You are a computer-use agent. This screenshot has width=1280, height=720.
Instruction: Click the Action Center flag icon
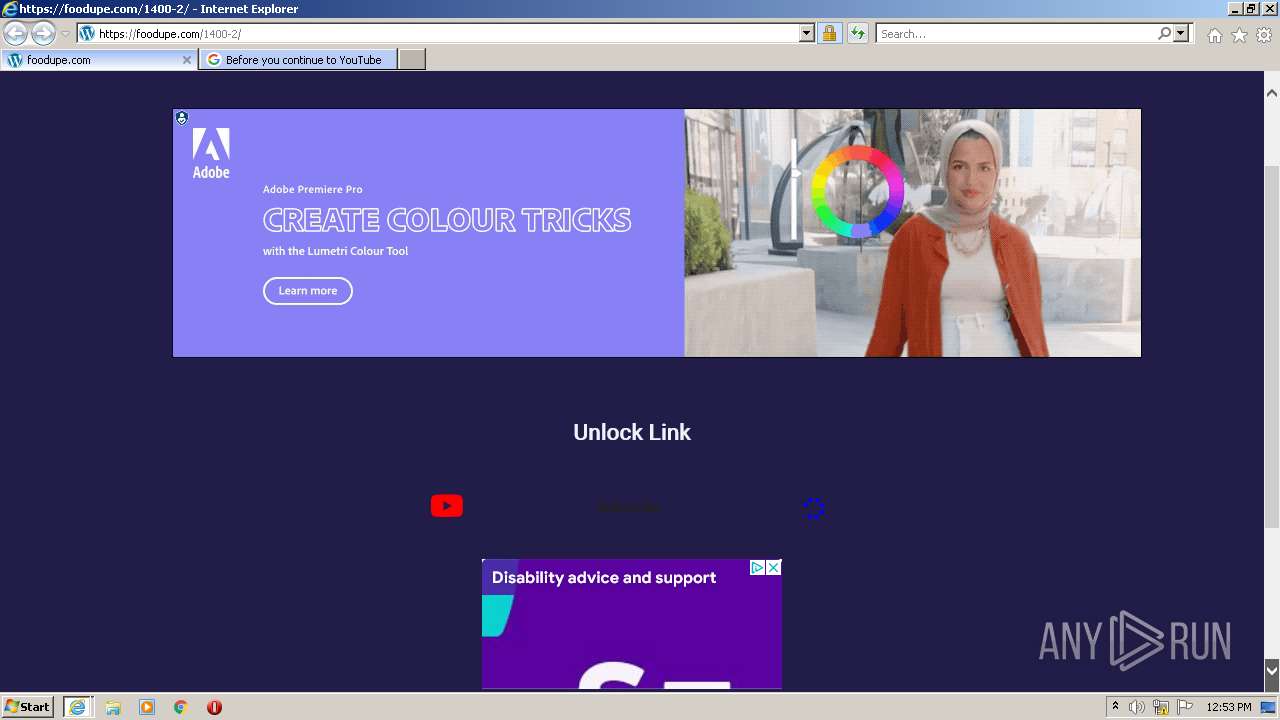coord(1185,707)
